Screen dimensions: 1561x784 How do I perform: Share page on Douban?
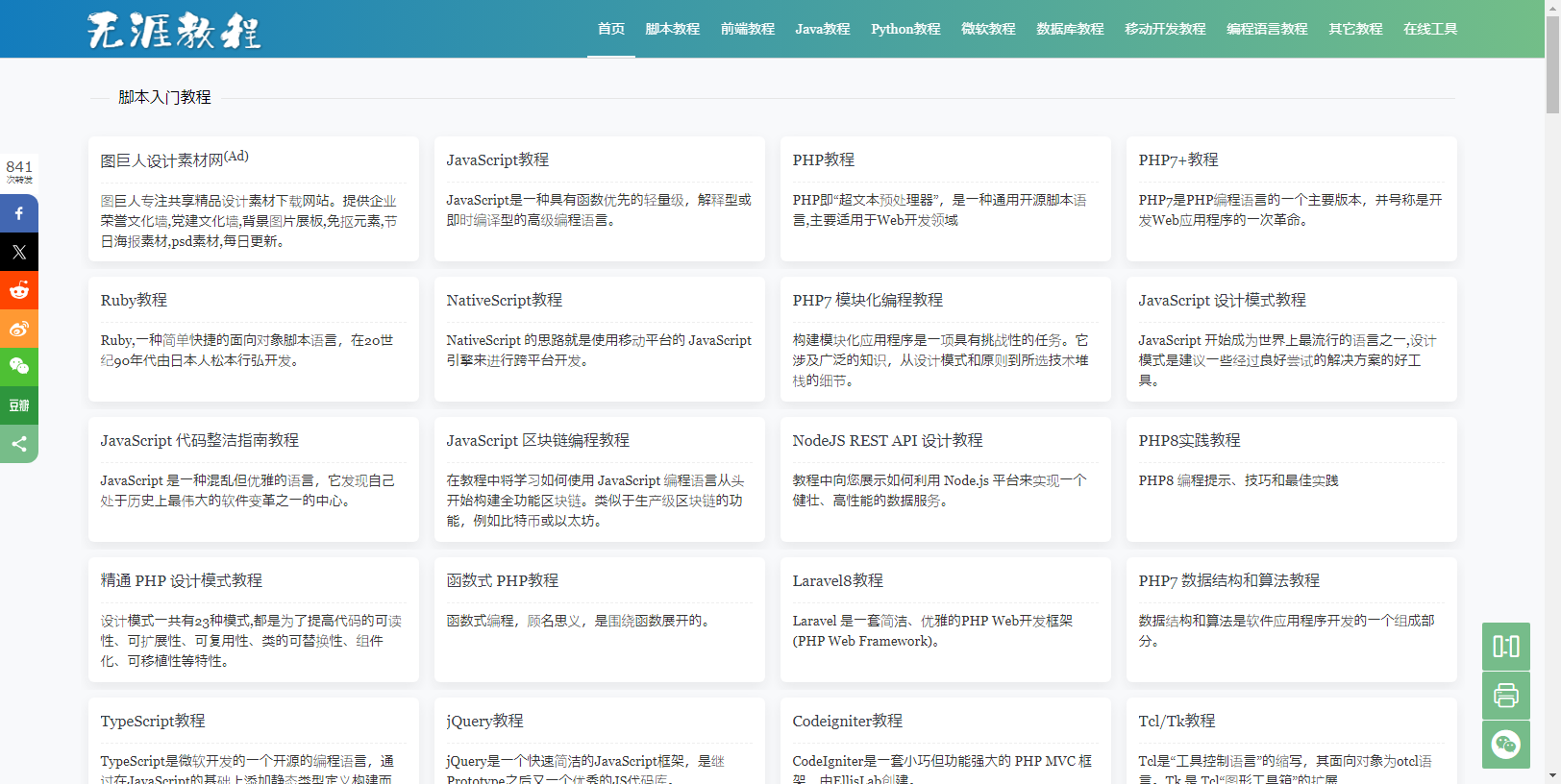point(19,405)
